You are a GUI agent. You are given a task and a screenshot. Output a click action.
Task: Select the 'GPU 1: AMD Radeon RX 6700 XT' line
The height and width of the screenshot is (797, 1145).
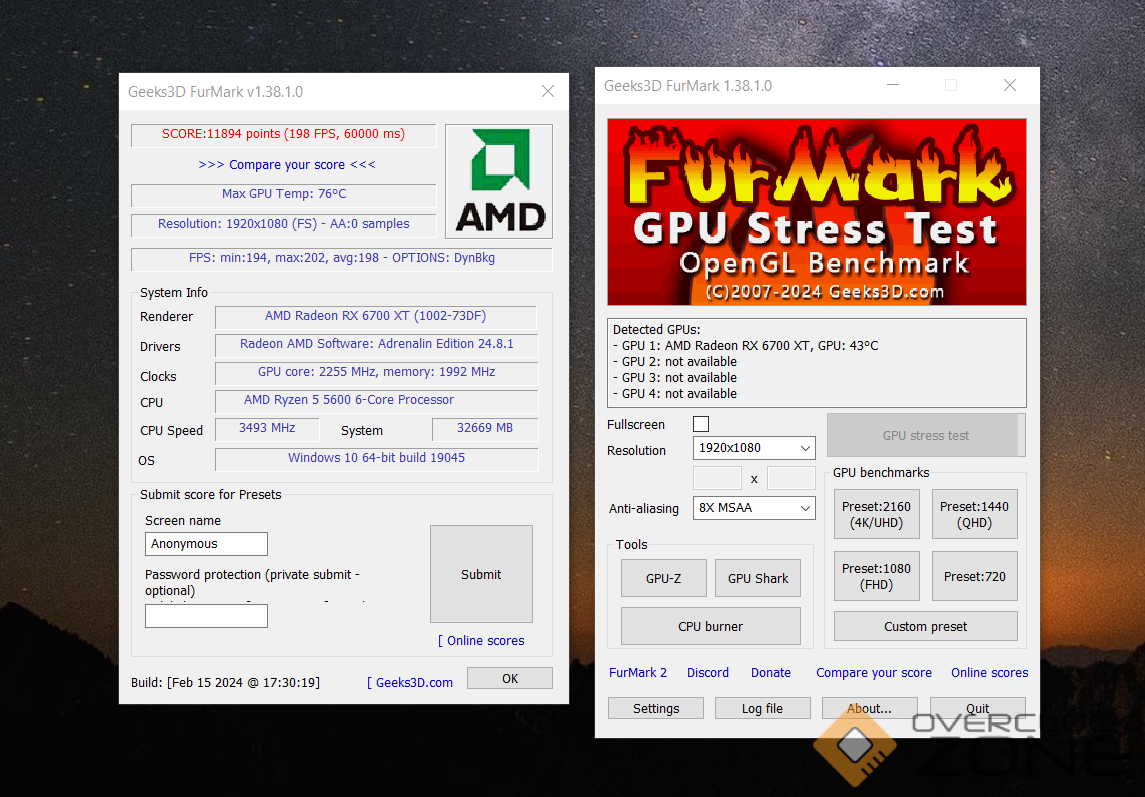(x=746, y=346)
